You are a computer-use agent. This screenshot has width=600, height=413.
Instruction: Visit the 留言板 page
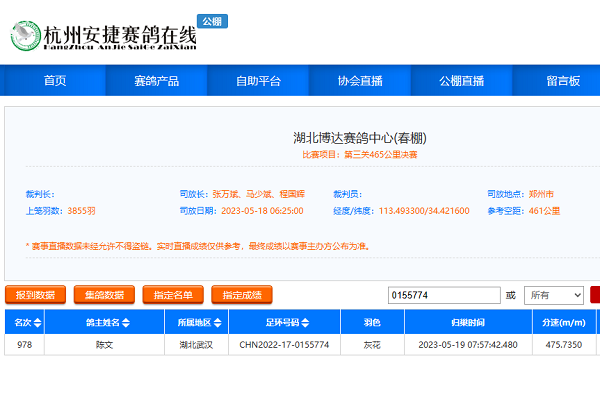(x=563, y=80)
